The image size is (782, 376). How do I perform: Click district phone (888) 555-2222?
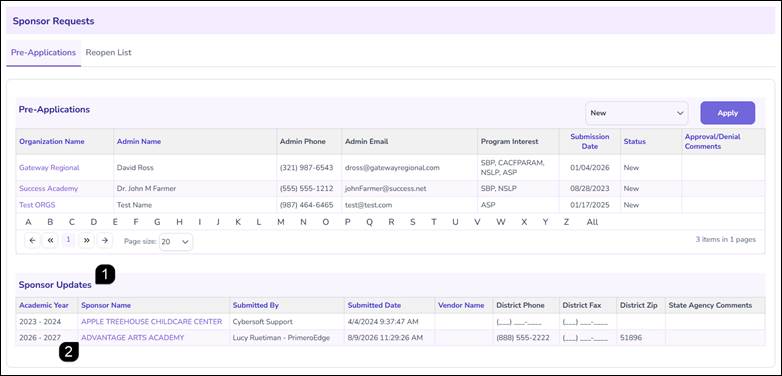523,338
